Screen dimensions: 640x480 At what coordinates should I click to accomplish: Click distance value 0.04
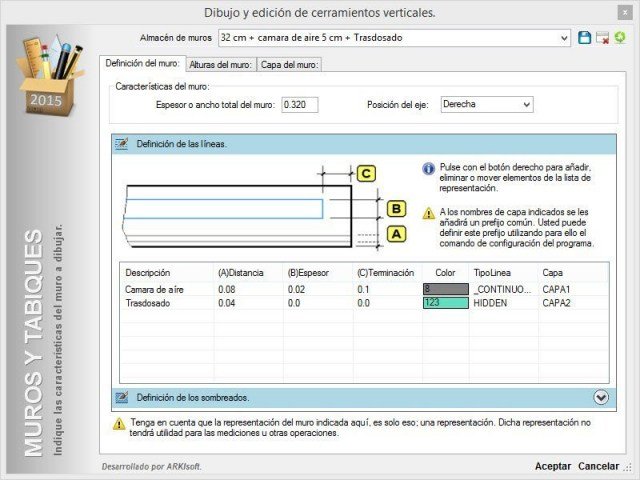(x=227, y=303)
